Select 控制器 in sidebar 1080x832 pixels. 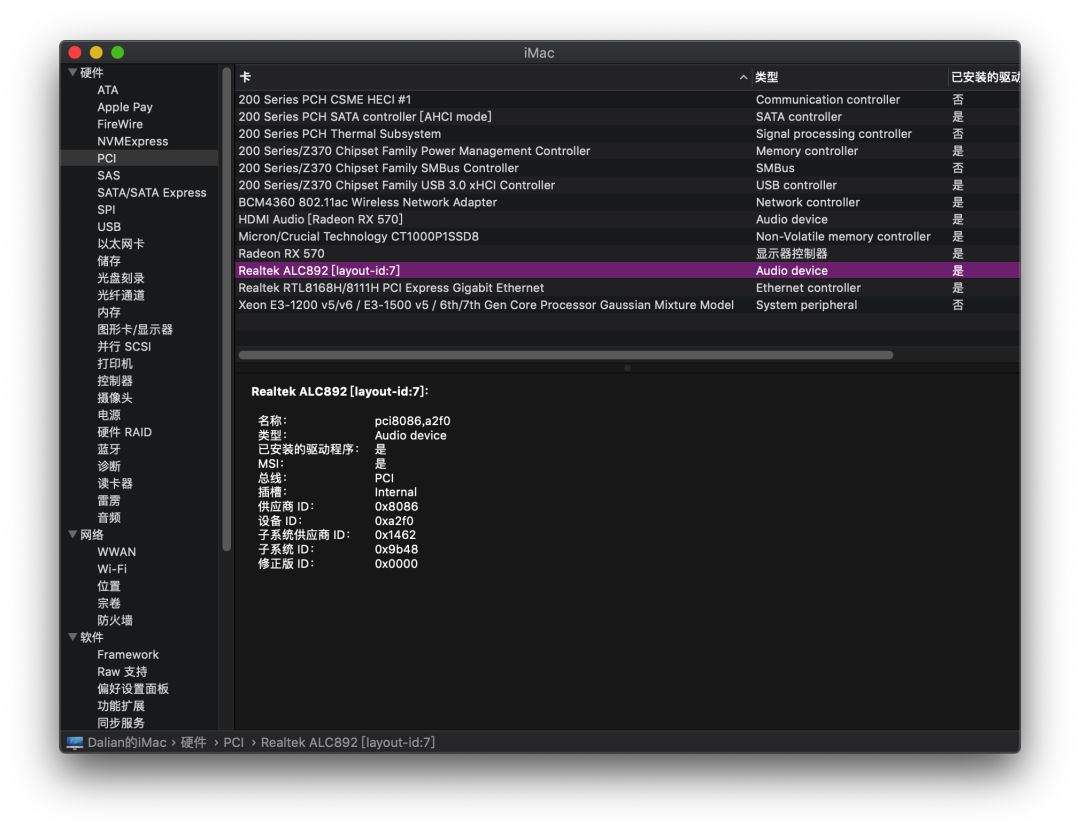pos(114,381)
